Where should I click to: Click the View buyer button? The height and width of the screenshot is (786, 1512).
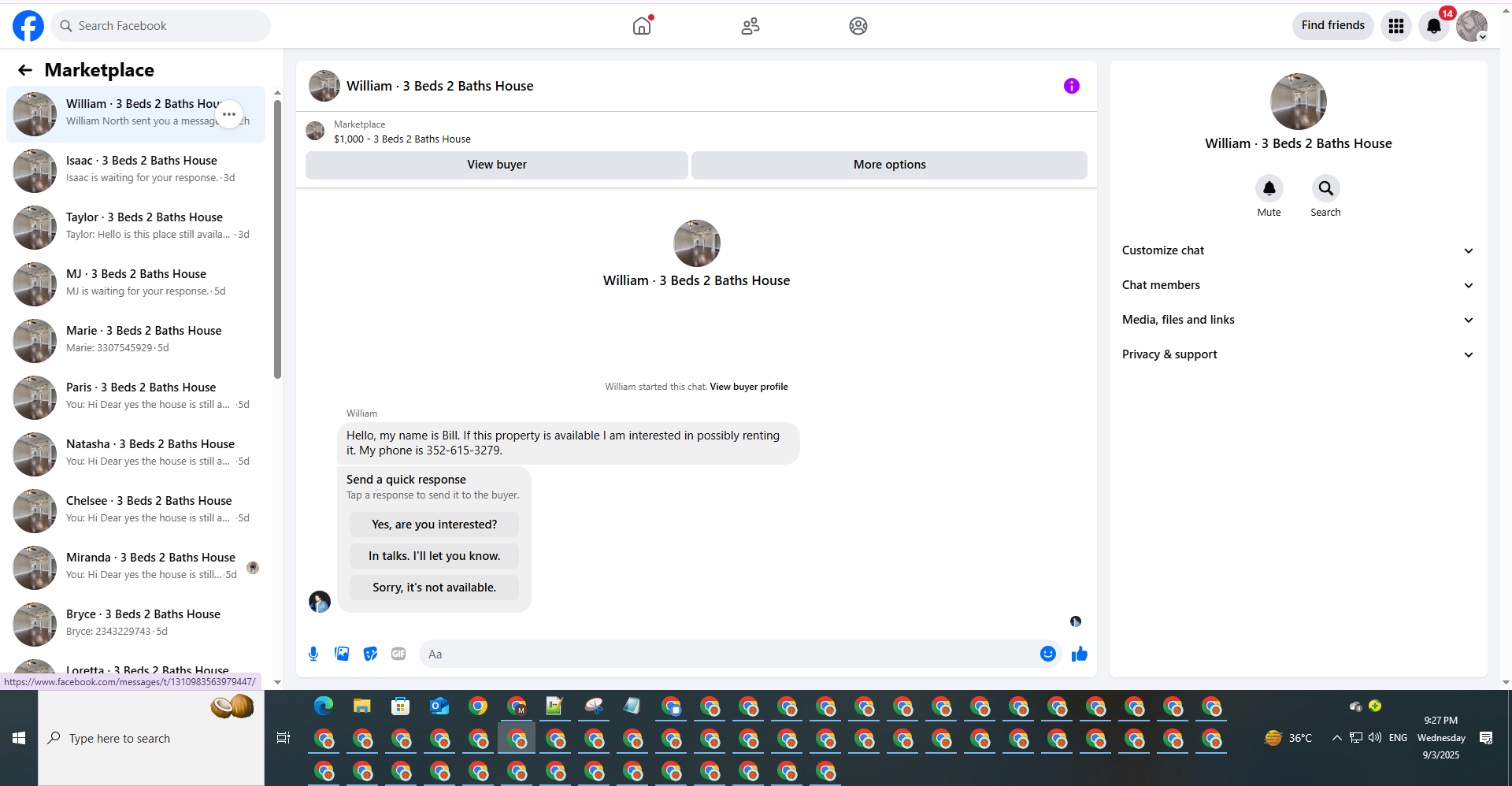pos(497,165)
